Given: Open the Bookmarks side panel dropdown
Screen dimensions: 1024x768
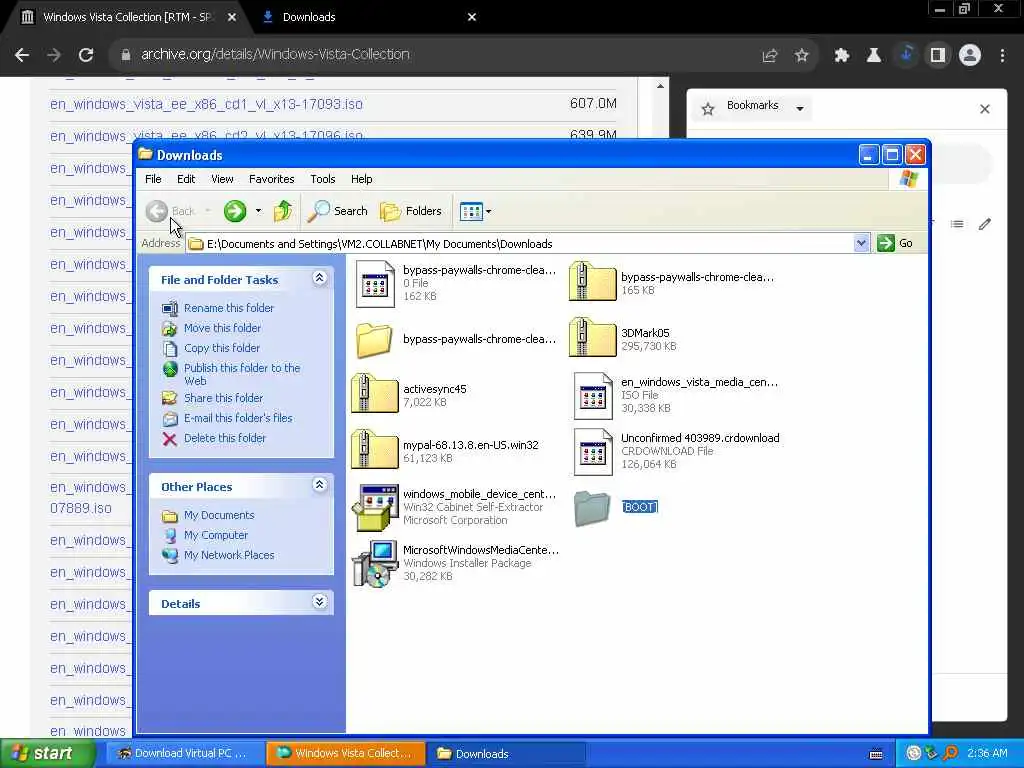Looking at the screenshot, I should point(799,108).
